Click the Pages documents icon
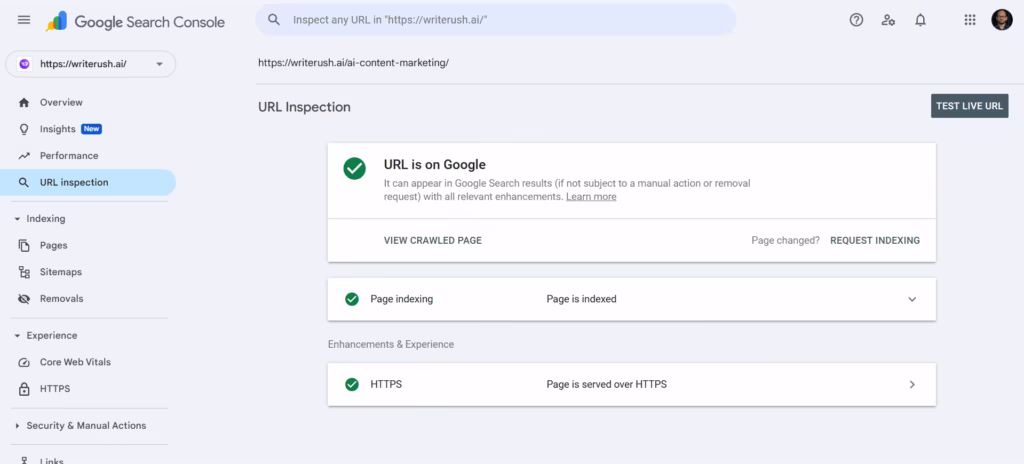This screenshot has height=464, width=1024. point(24,246)
